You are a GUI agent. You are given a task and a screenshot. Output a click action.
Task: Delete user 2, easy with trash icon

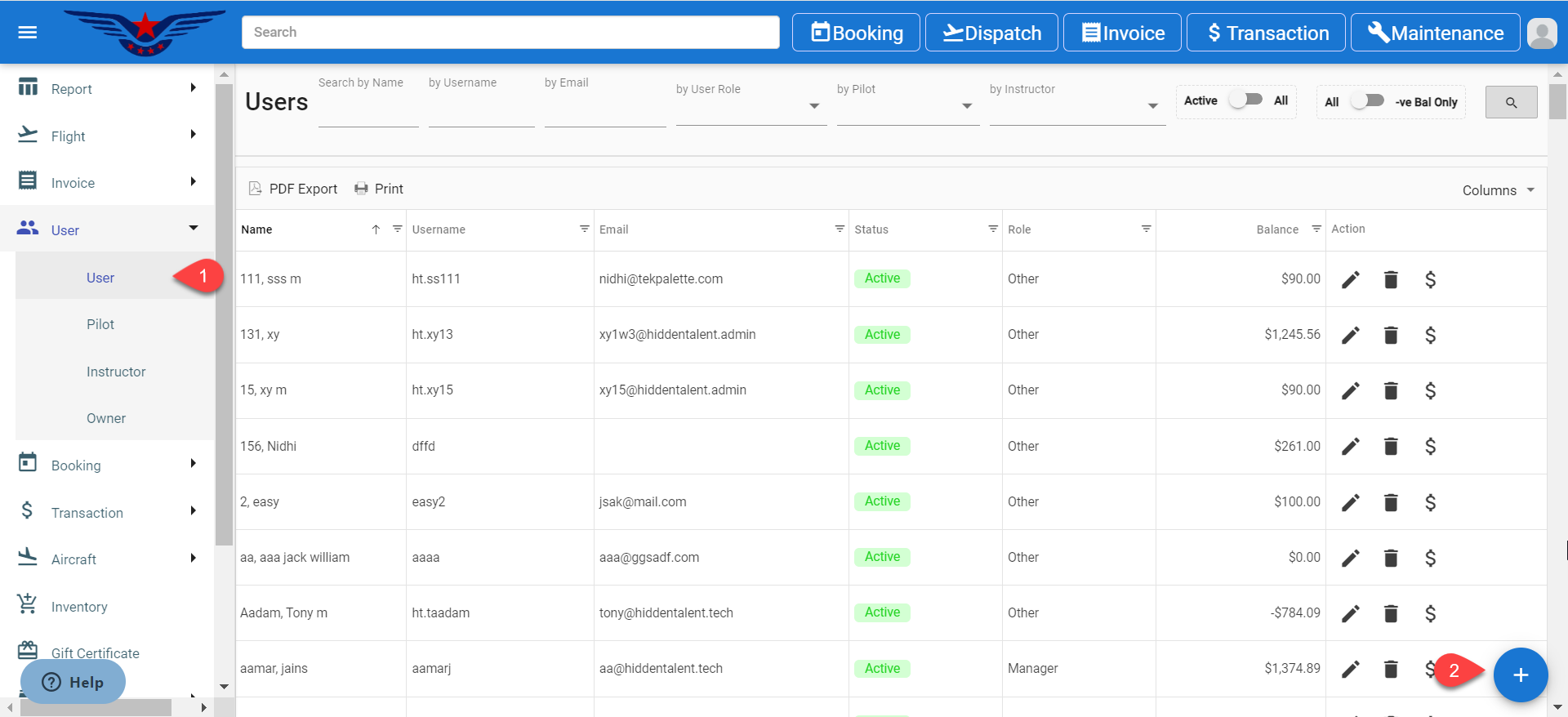[1391, 503]
